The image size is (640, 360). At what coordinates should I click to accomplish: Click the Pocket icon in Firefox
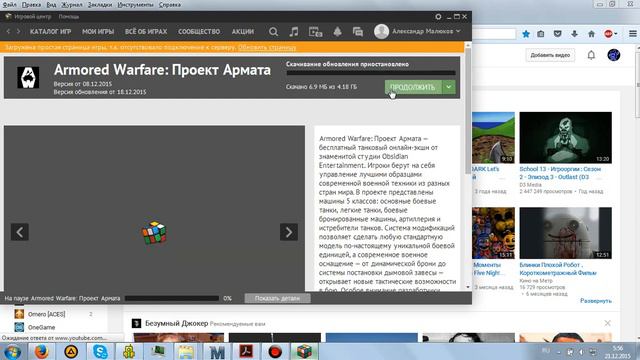(x=558, y=34)
